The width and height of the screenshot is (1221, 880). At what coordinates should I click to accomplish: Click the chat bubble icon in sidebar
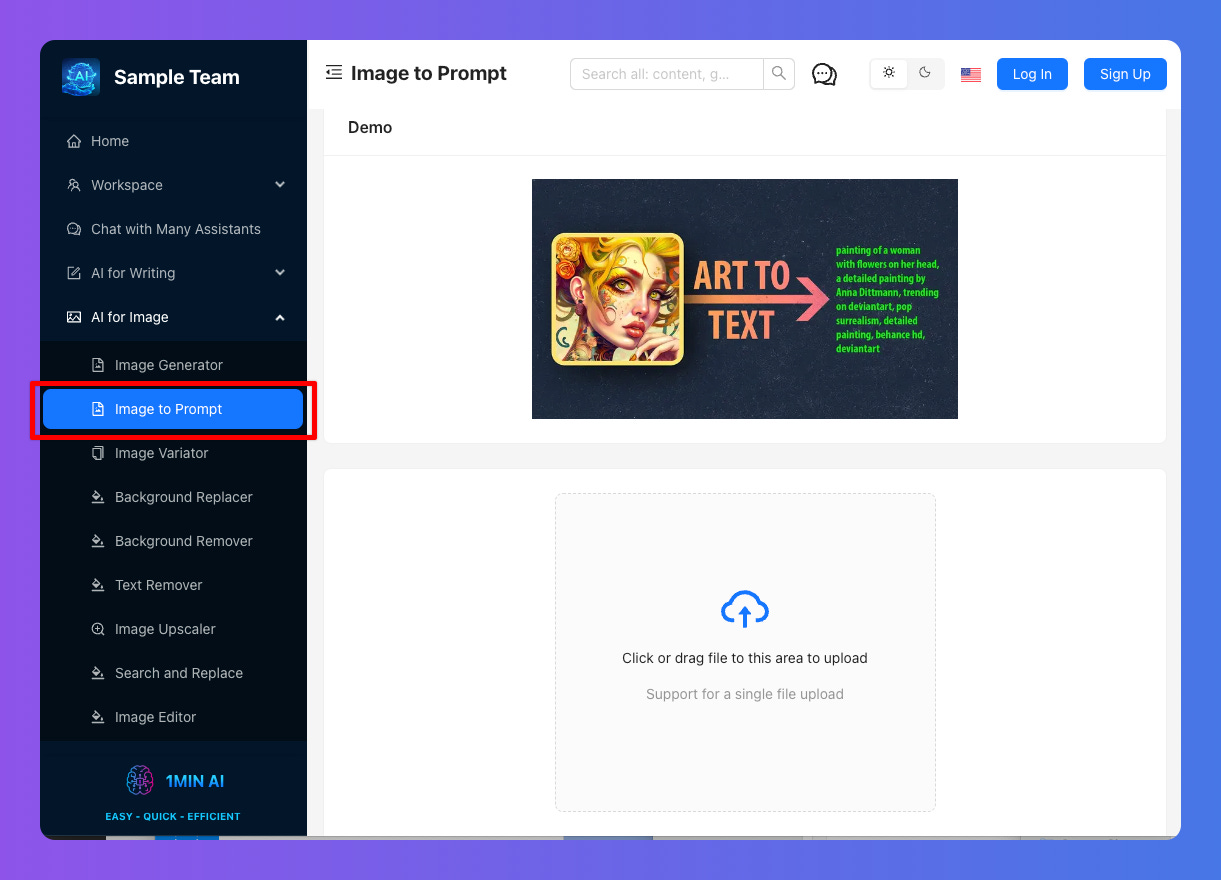(74, 229)
